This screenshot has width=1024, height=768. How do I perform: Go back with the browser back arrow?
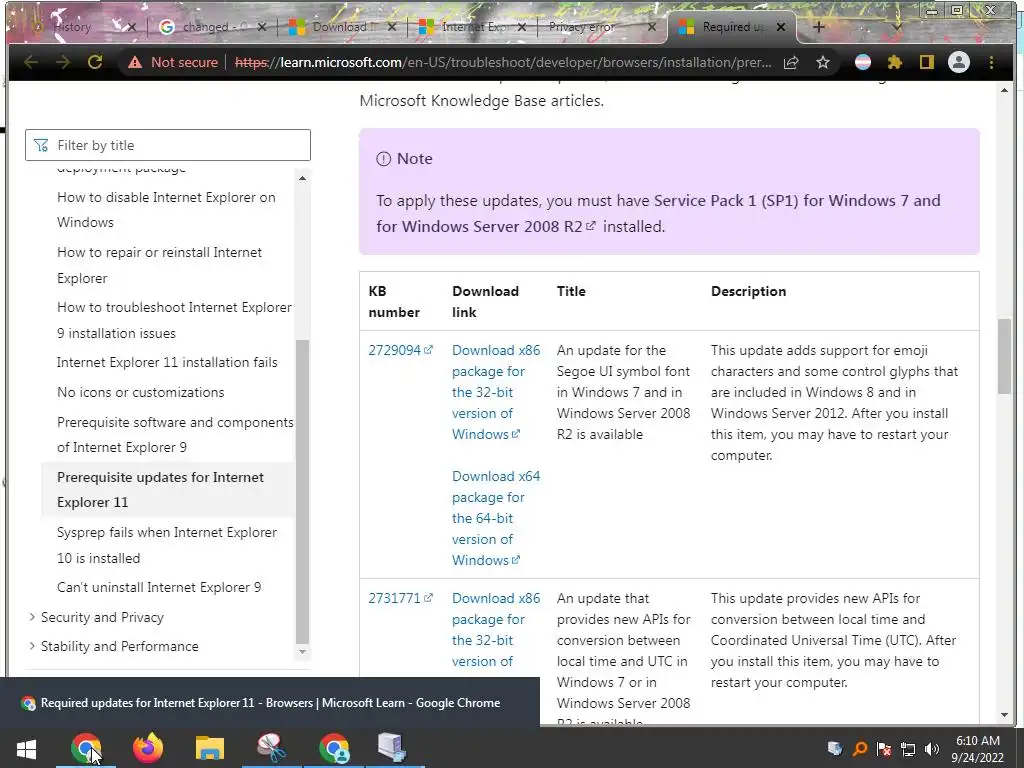point(31,62)
